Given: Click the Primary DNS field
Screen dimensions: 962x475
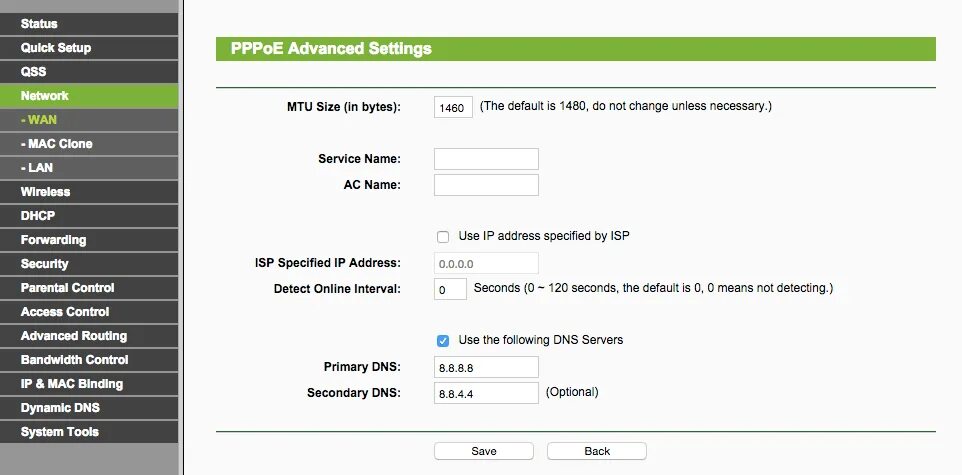Looking at the screenshot, I should pos(486,367).
